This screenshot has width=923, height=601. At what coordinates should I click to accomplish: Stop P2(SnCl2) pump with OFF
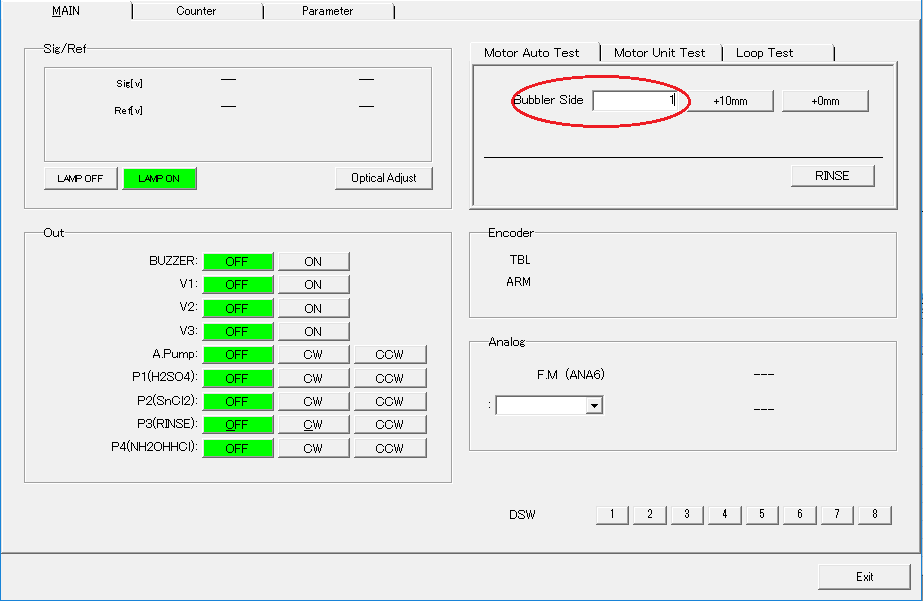click(x=237, y=401)
